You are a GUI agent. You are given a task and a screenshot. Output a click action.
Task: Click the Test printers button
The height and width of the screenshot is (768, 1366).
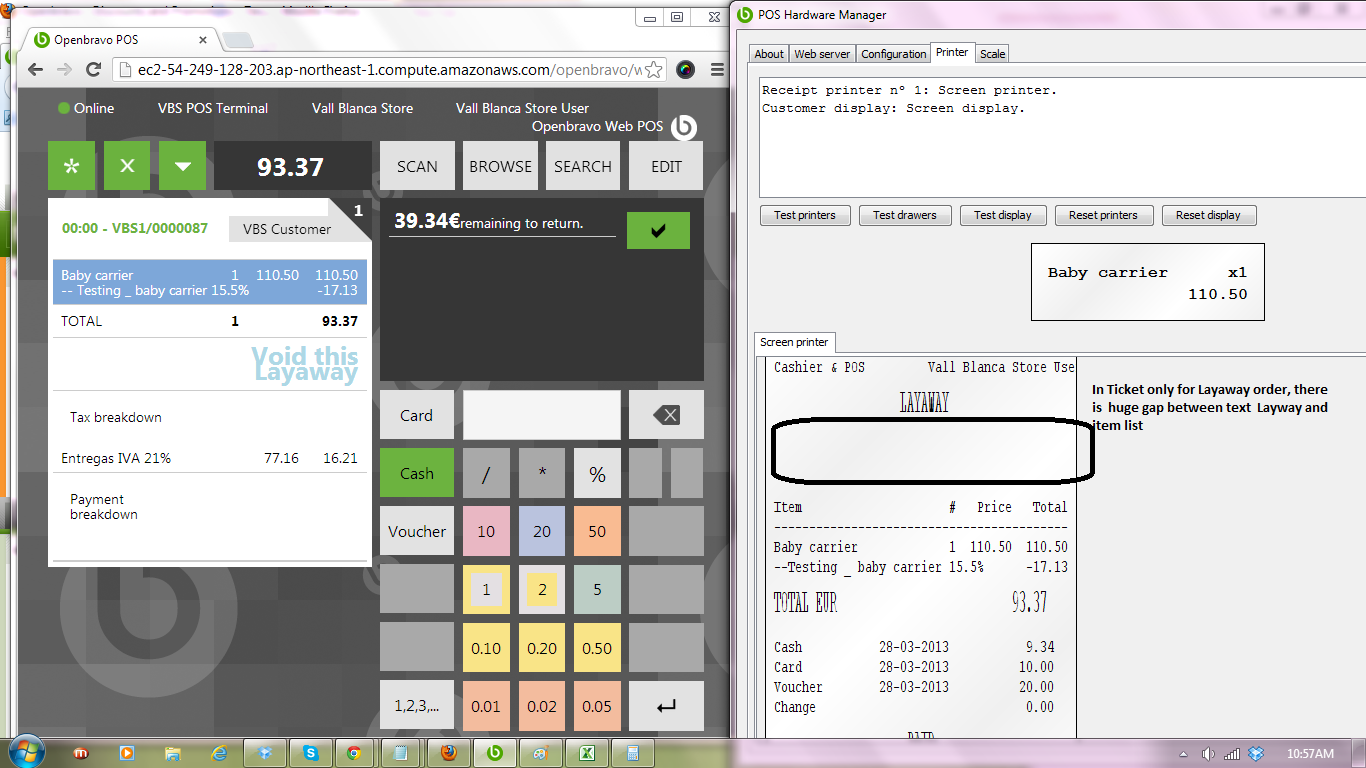point(805,215)
